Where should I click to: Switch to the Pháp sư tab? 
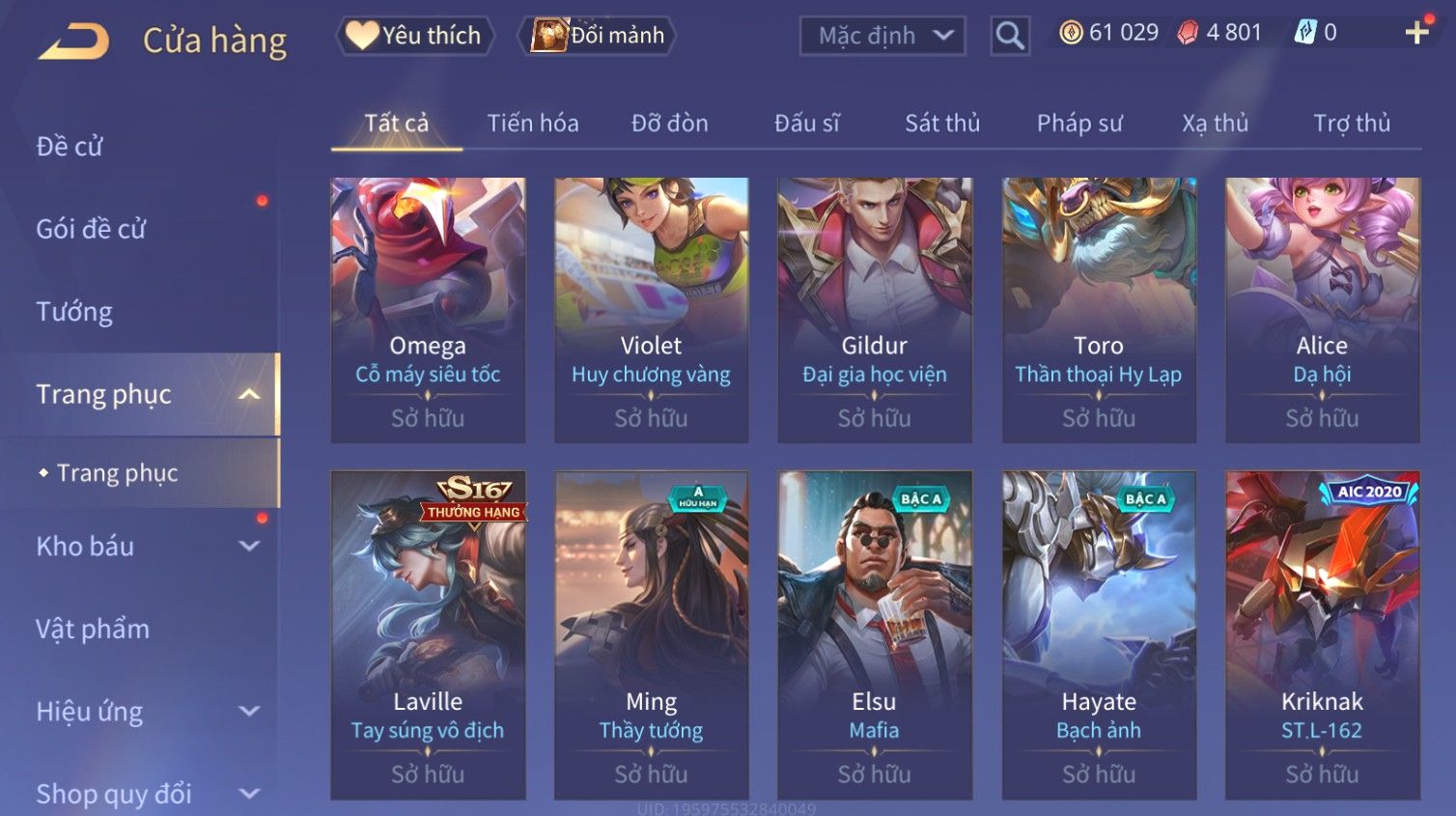tap(1079, 124)
